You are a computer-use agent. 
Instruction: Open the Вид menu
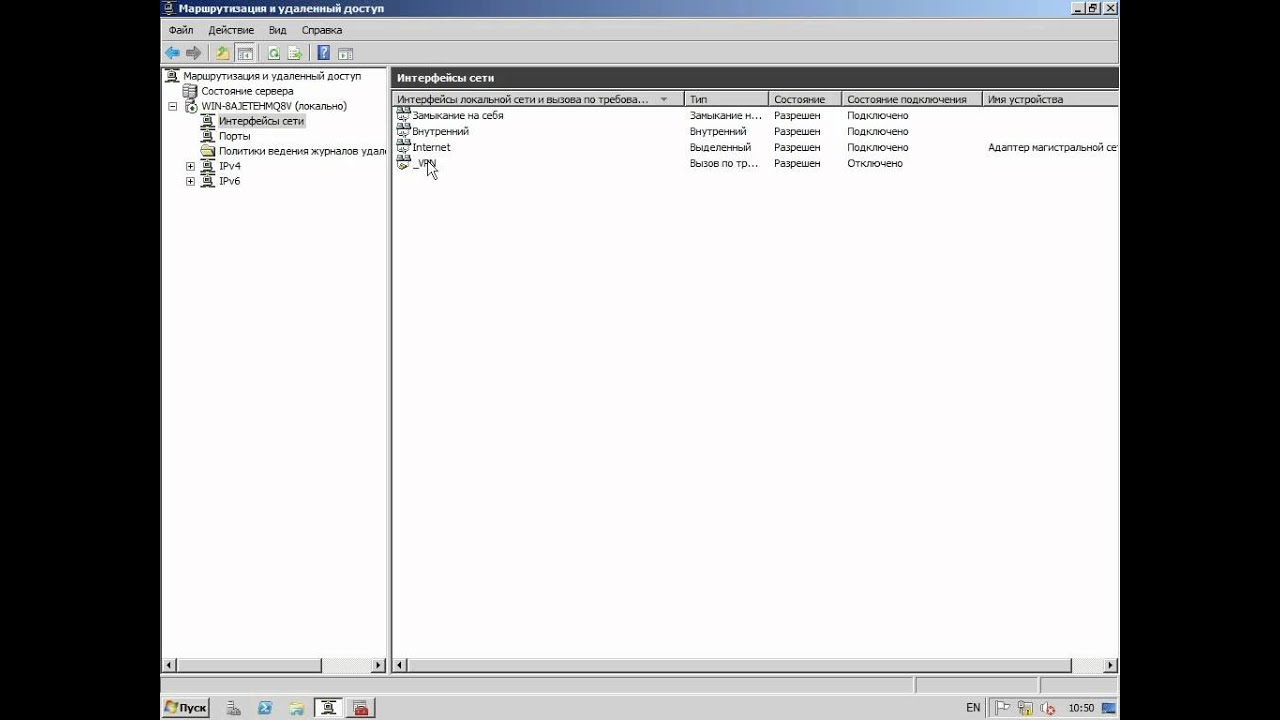(x=277, y=30)
